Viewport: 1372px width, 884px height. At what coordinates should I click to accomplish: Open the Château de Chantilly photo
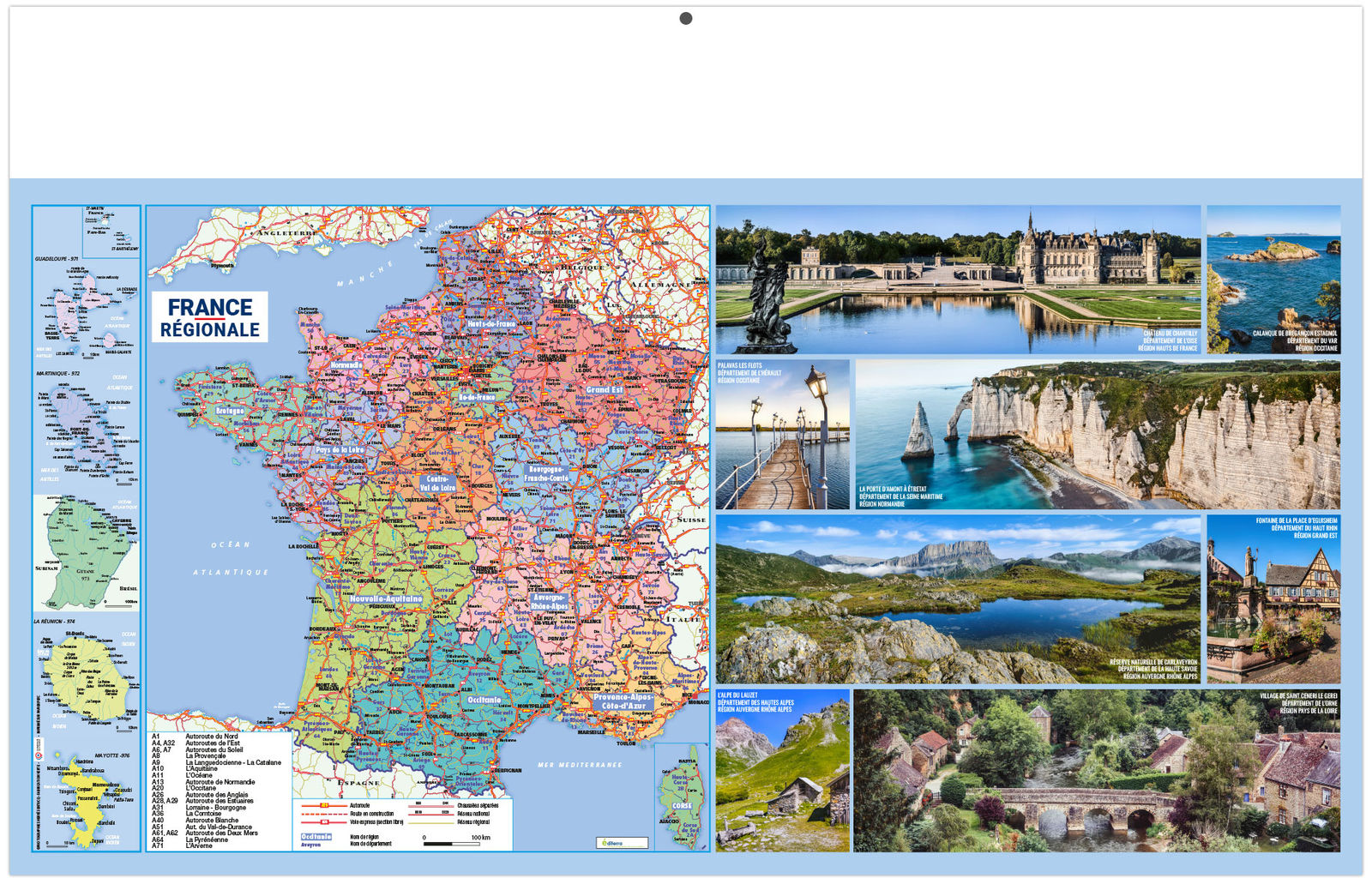point(958,280)
